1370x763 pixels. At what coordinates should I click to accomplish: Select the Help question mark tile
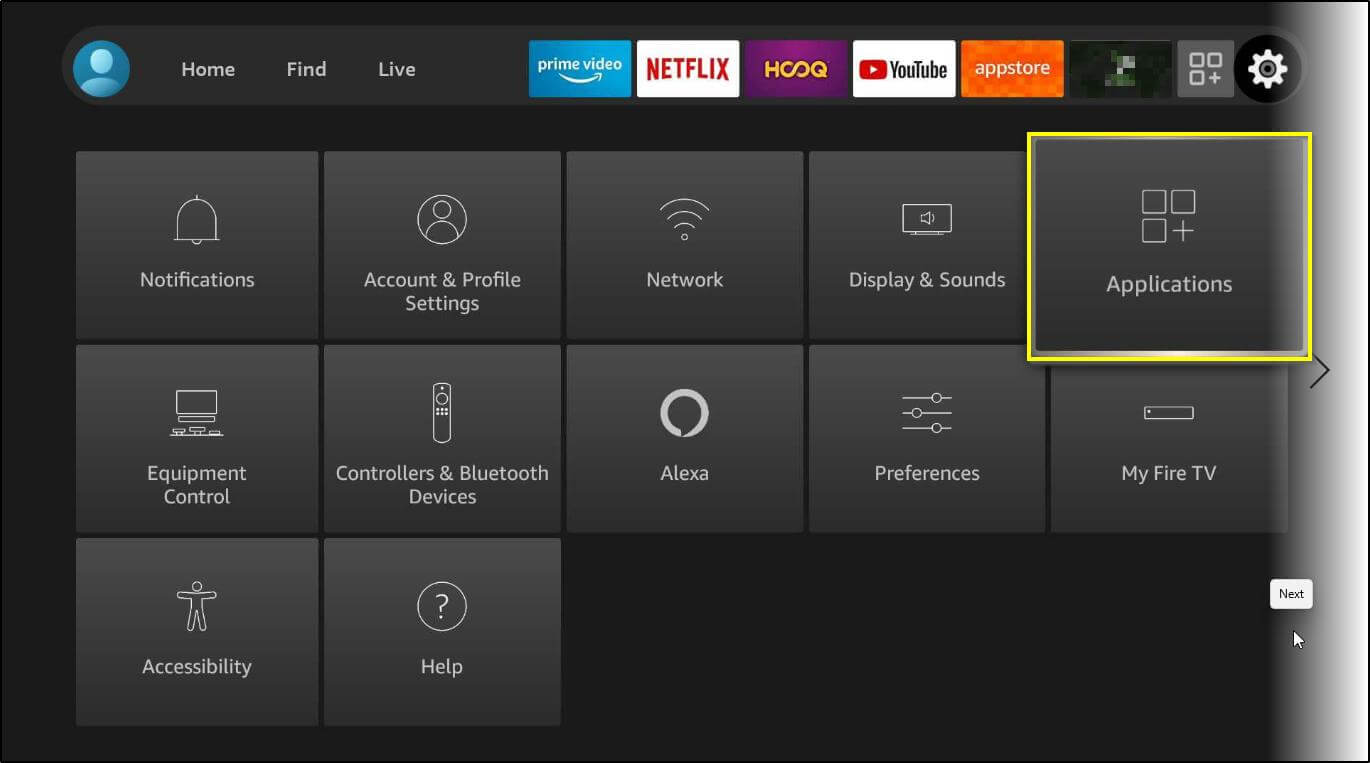(x=442, y=631)
